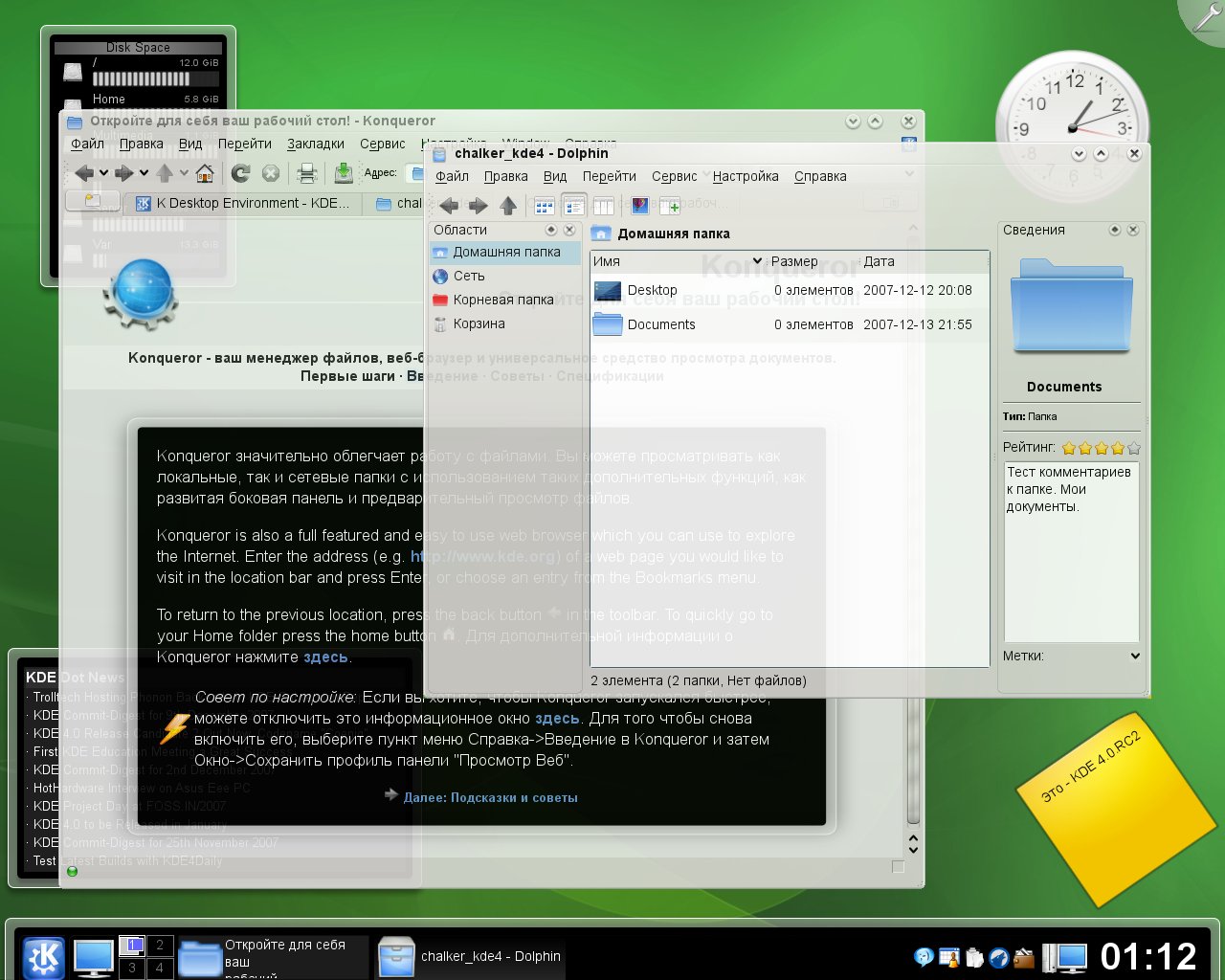Open KWallet tray icon
Image resolution: width=1225 pixels, height=980 pixels.
[1024, 957]
